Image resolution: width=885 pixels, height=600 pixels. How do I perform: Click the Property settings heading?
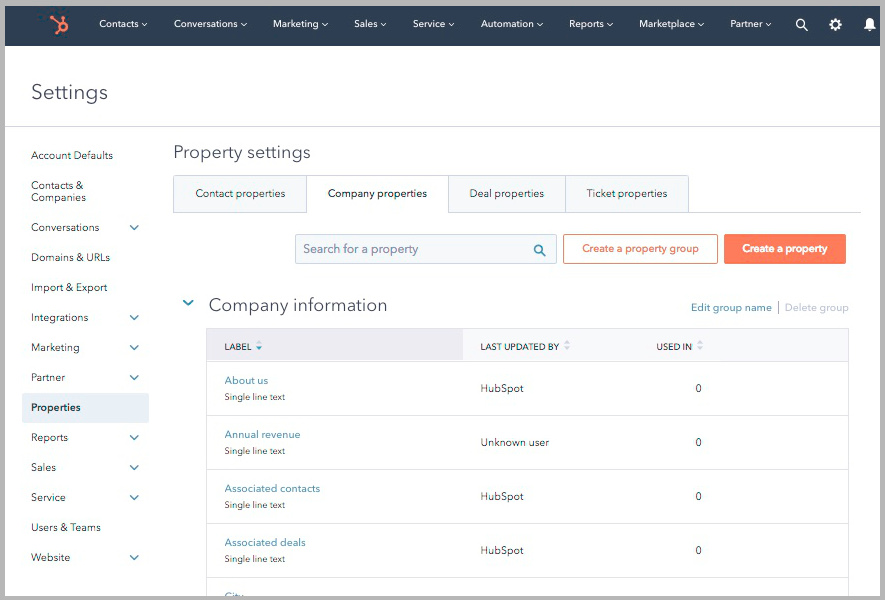pos(242,152)
